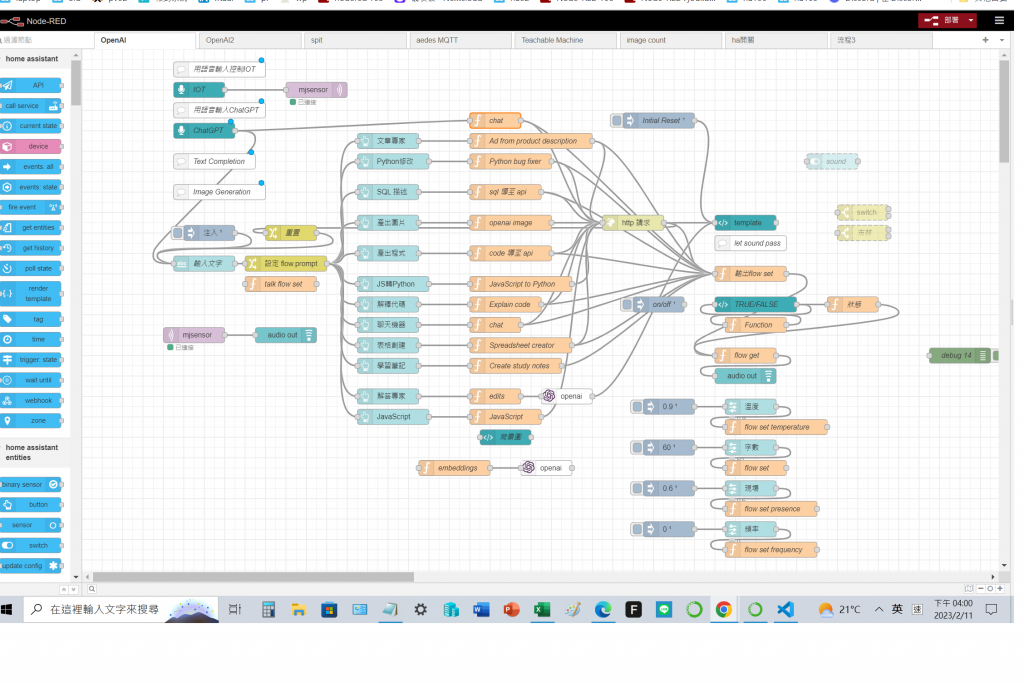
Task: Select the openai image function node
Action: pyautogui.click(x=510, y=223)
